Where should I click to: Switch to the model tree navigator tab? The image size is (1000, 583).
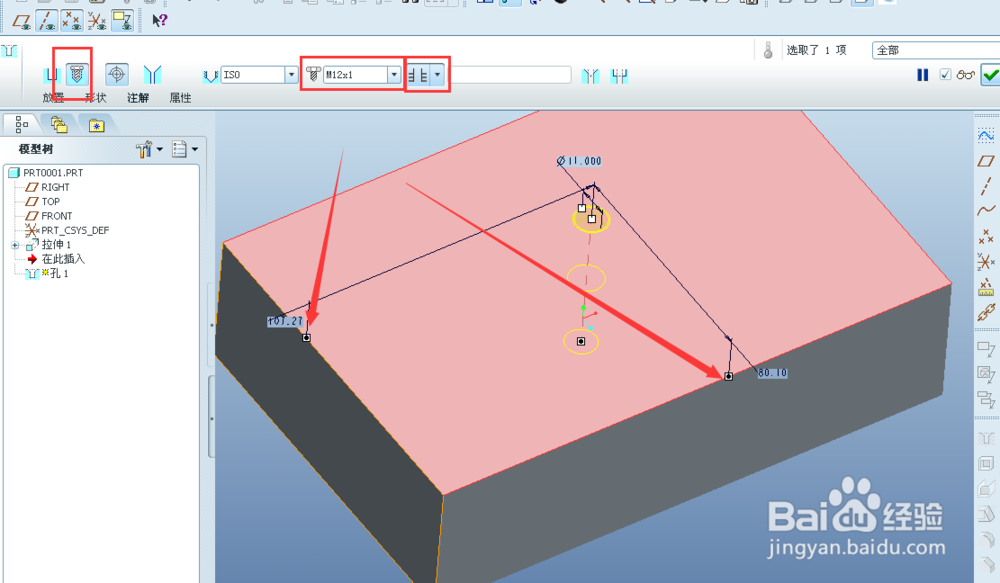22,124
